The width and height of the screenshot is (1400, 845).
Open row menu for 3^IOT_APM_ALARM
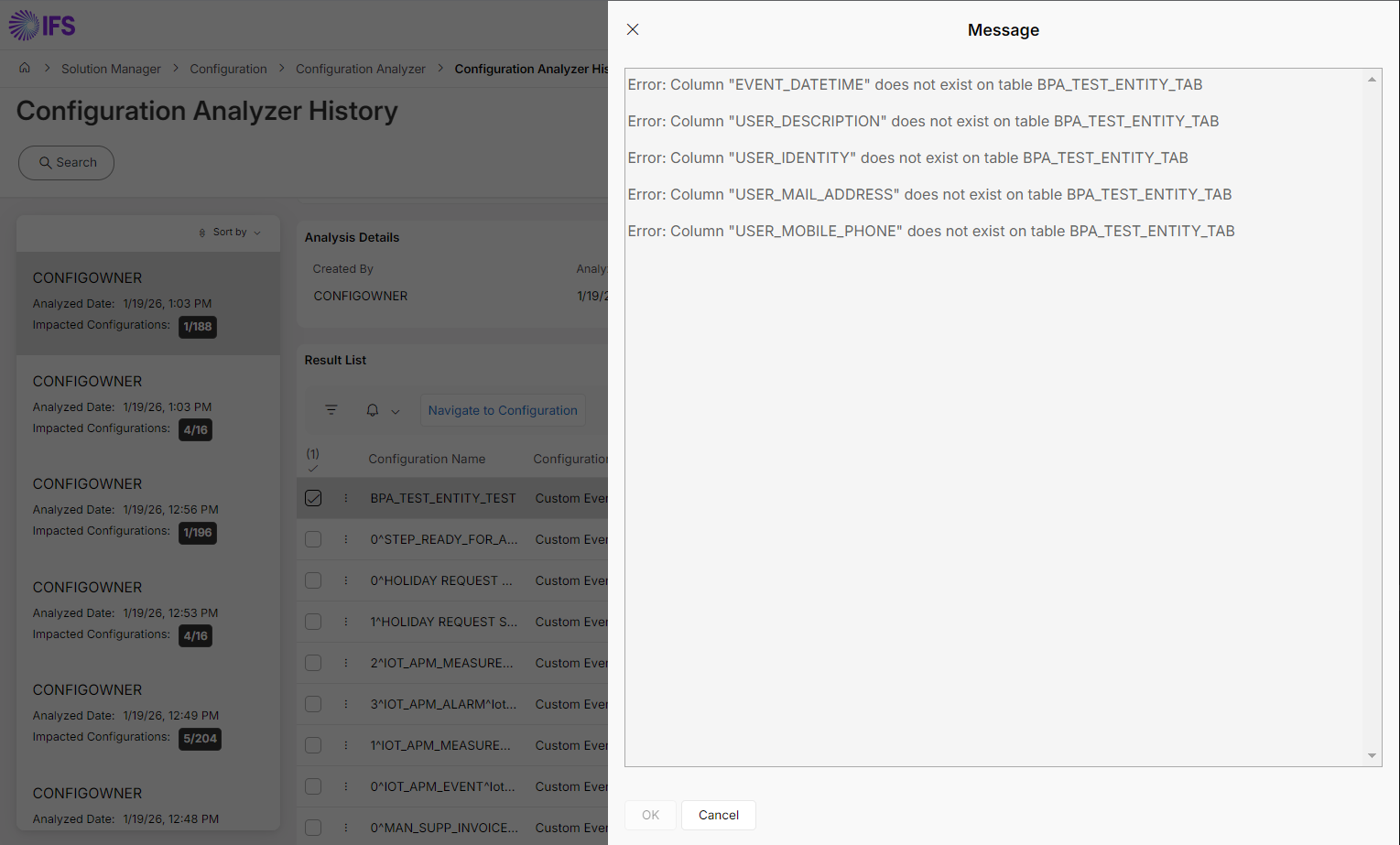(x=346, y=704)
